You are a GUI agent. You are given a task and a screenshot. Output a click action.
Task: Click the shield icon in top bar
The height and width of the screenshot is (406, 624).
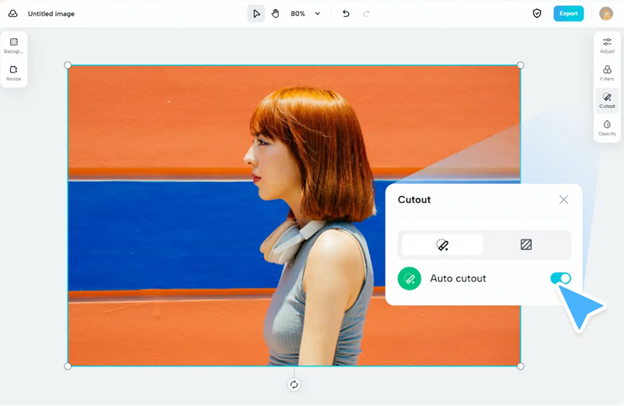(537, 14)
